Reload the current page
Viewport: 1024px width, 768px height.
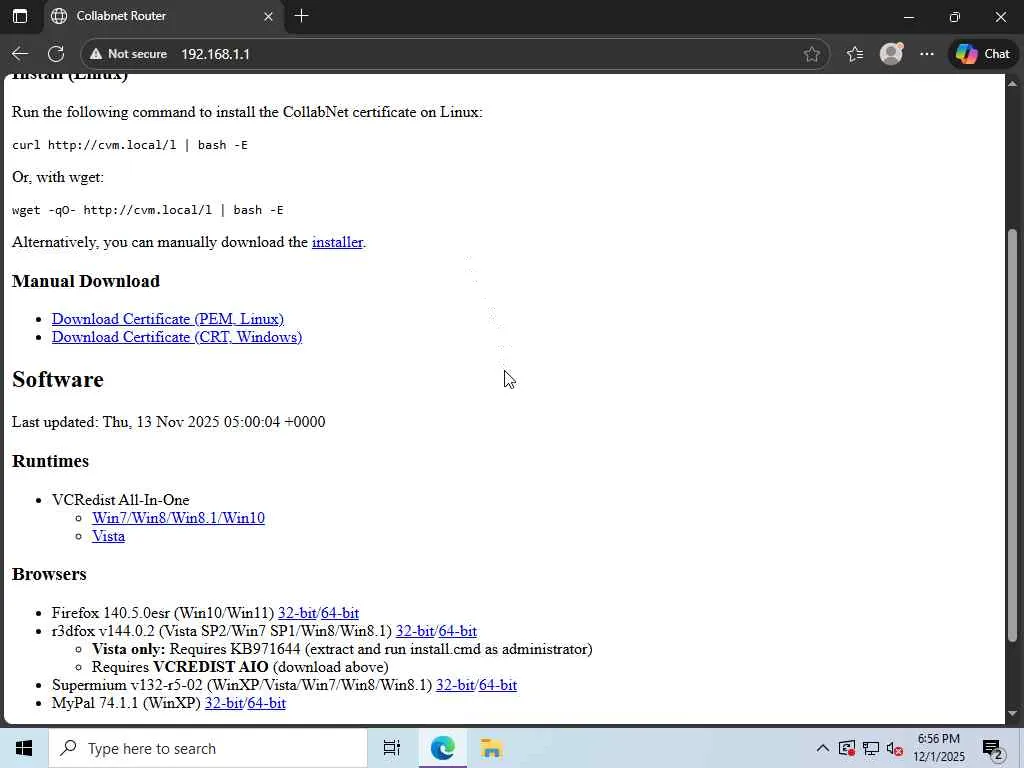(x=56, y=54)
